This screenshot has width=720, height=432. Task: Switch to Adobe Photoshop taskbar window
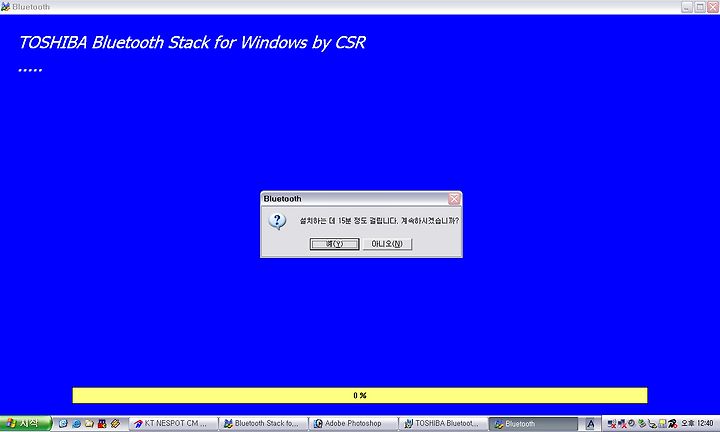pyautogui.click(x=353, y=424)
